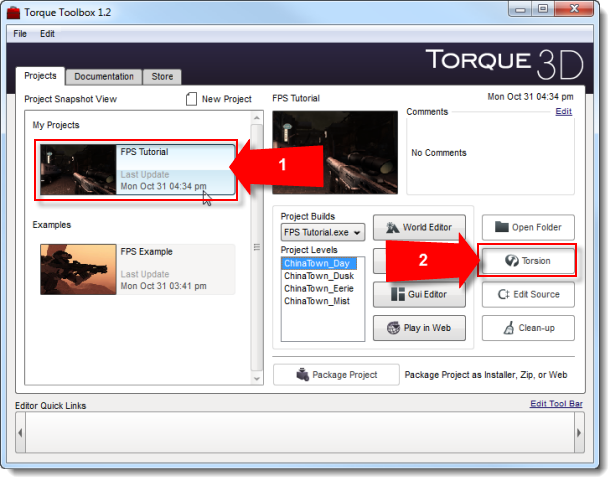Switch to the Documentation tab

tap(104, 76)
